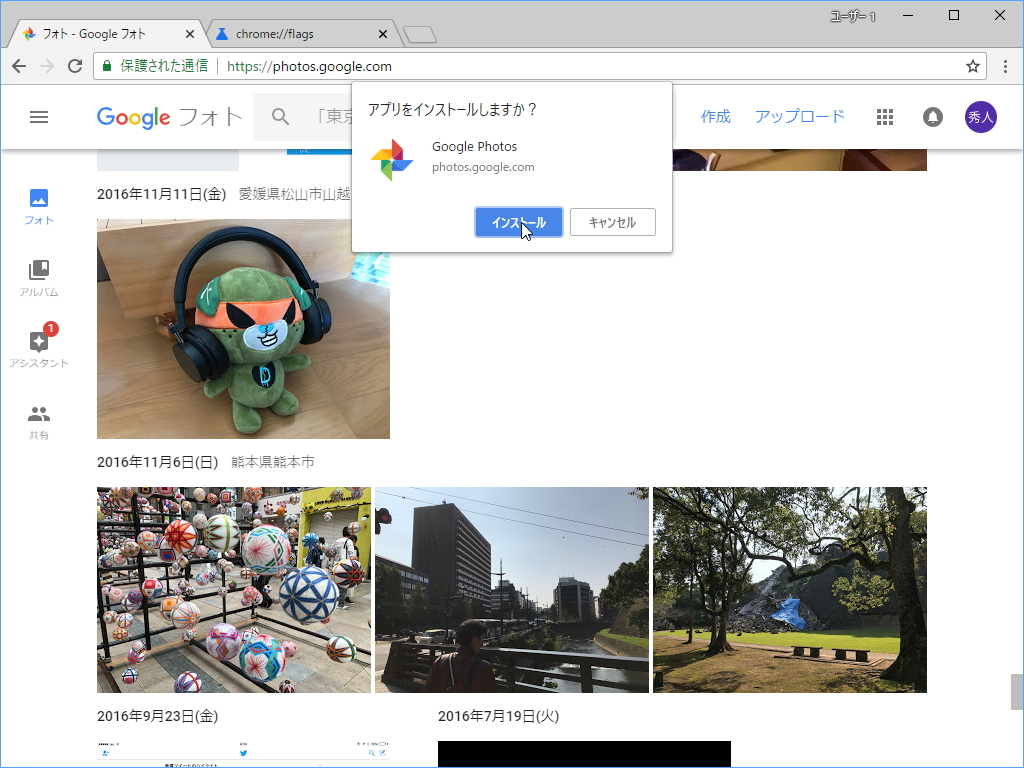The image size is (1024, 768).
Task: Open the river and buildings photo
Action: [512, 590]
